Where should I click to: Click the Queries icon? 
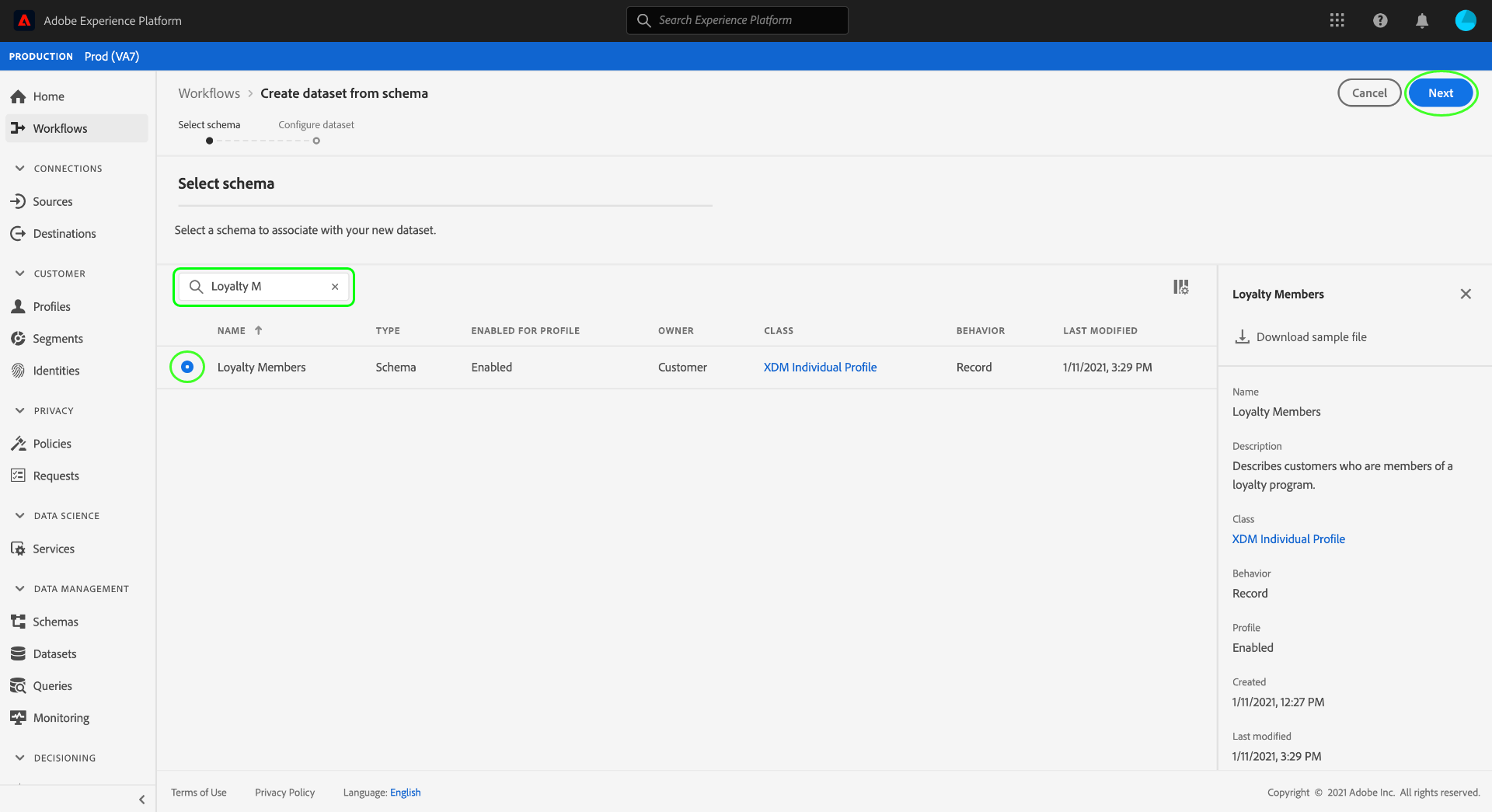point(18,685)
